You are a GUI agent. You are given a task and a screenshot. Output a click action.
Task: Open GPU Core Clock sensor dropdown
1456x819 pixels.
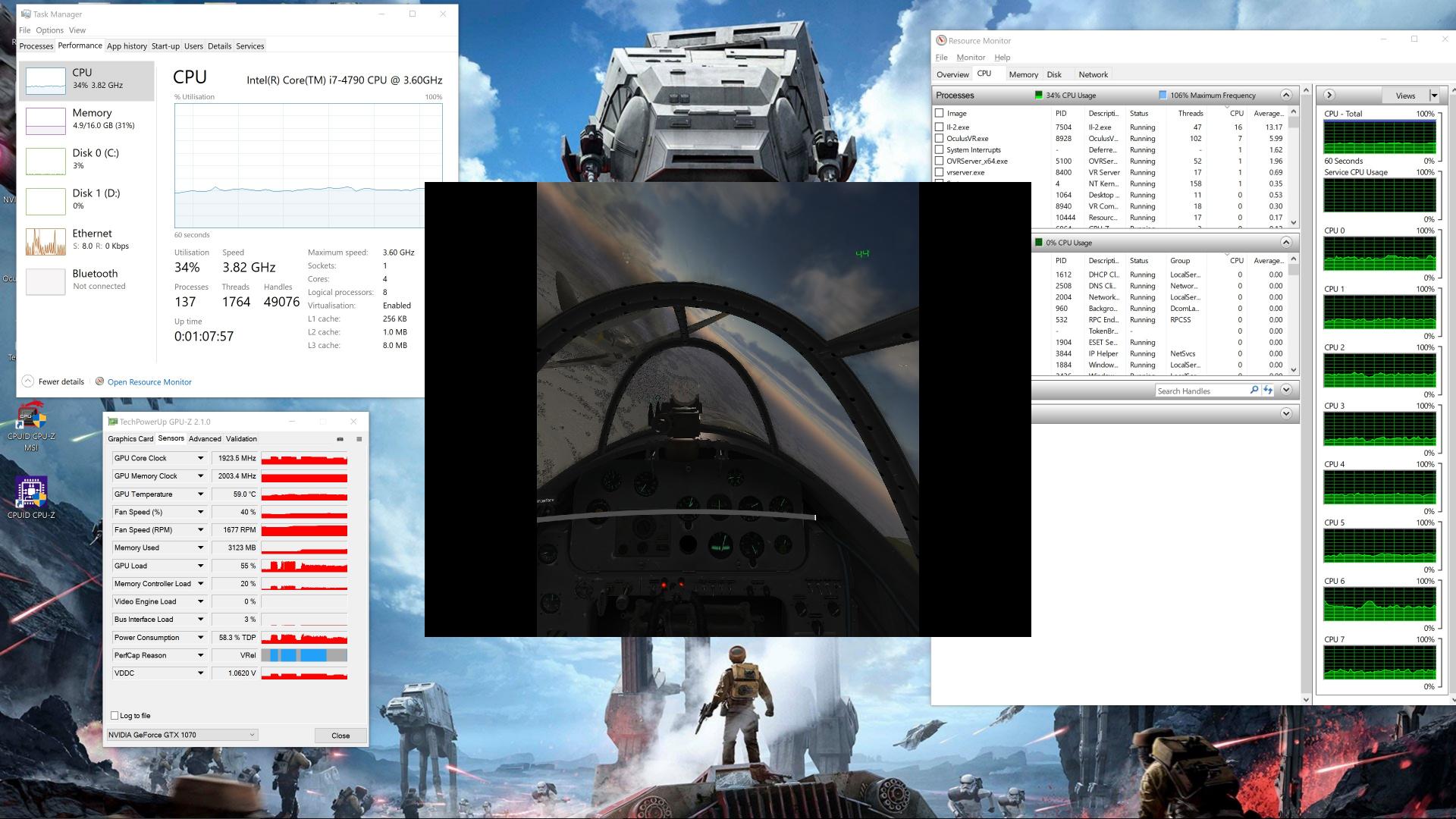[200, 458]
